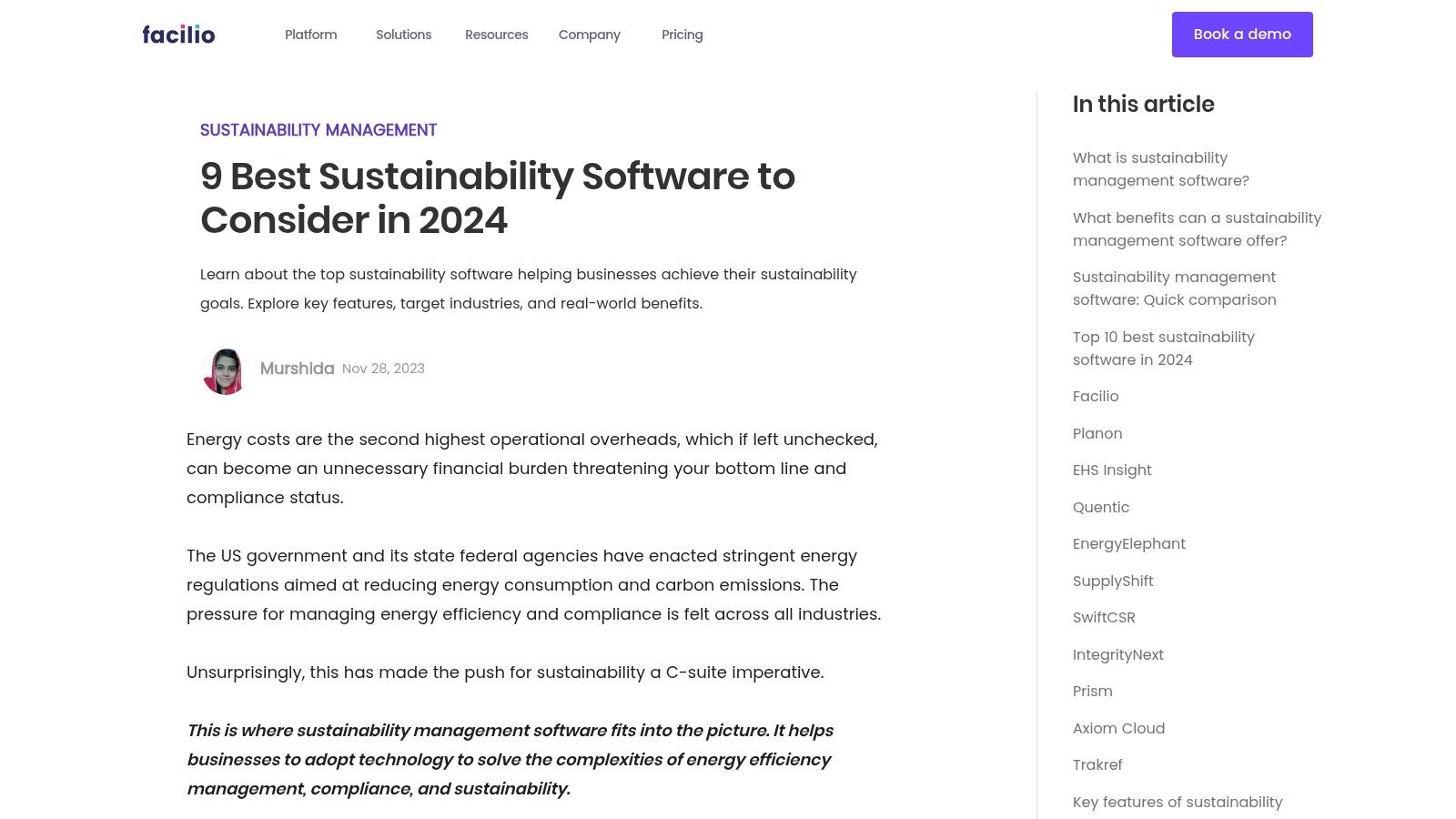Screen dimensions: 1456x819
Task: Jump to the Quick comparison section
Action: click(x=1174, y=288)
